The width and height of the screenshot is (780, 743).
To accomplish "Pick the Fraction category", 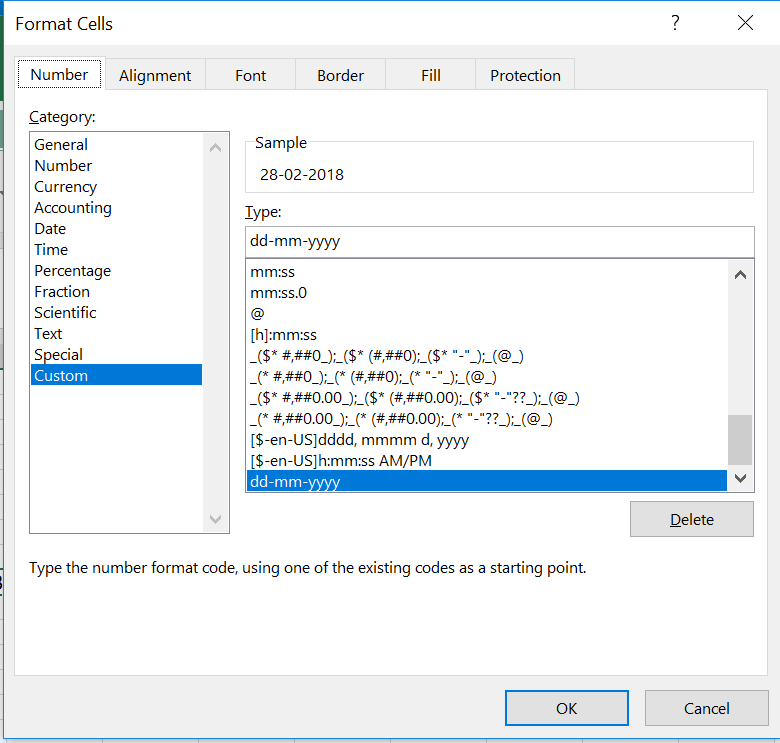I will click(x=116, y=291).
